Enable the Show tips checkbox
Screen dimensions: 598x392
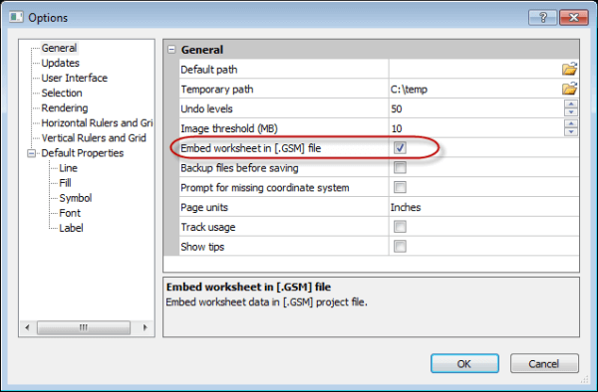click(x=400, y=246)
